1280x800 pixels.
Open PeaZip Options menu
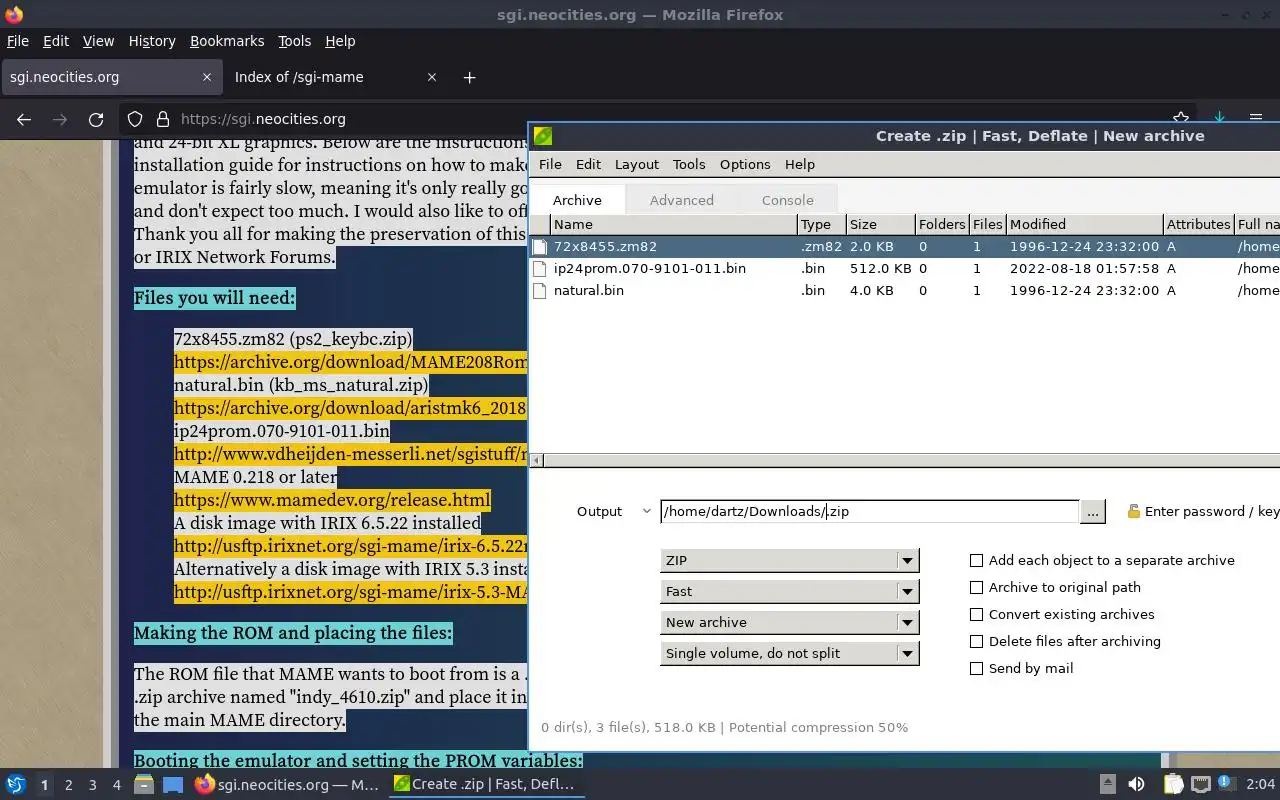click(745, 164)
